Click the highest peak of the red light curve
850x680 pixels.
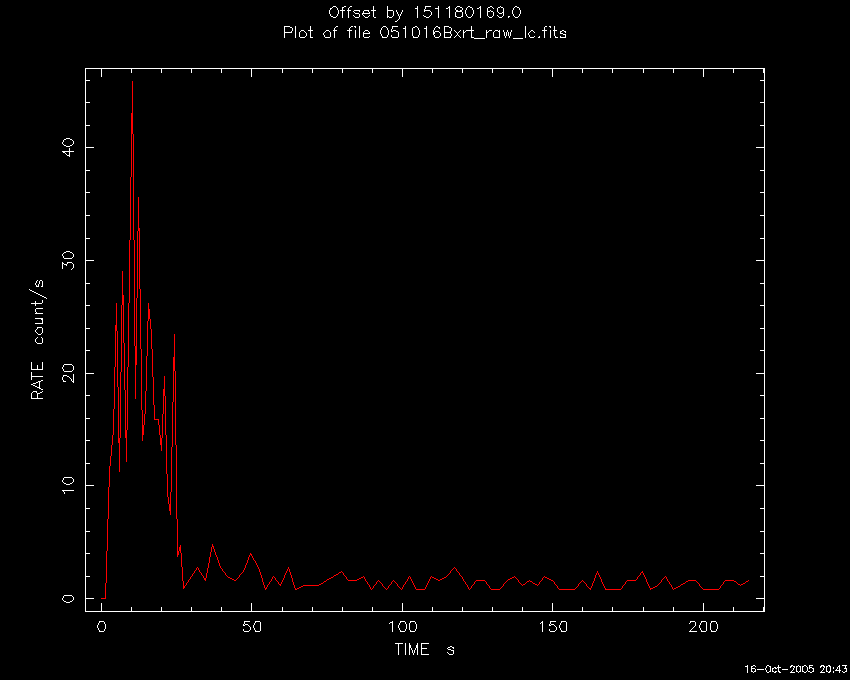(x=132, y=81)
